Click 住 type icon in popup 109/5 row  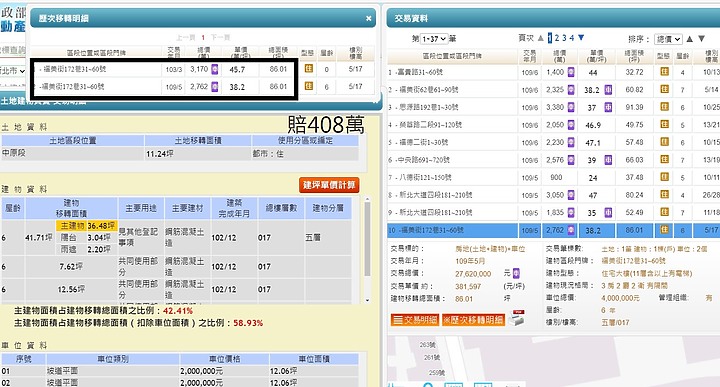pyautogui.click(x=309, y=86)
